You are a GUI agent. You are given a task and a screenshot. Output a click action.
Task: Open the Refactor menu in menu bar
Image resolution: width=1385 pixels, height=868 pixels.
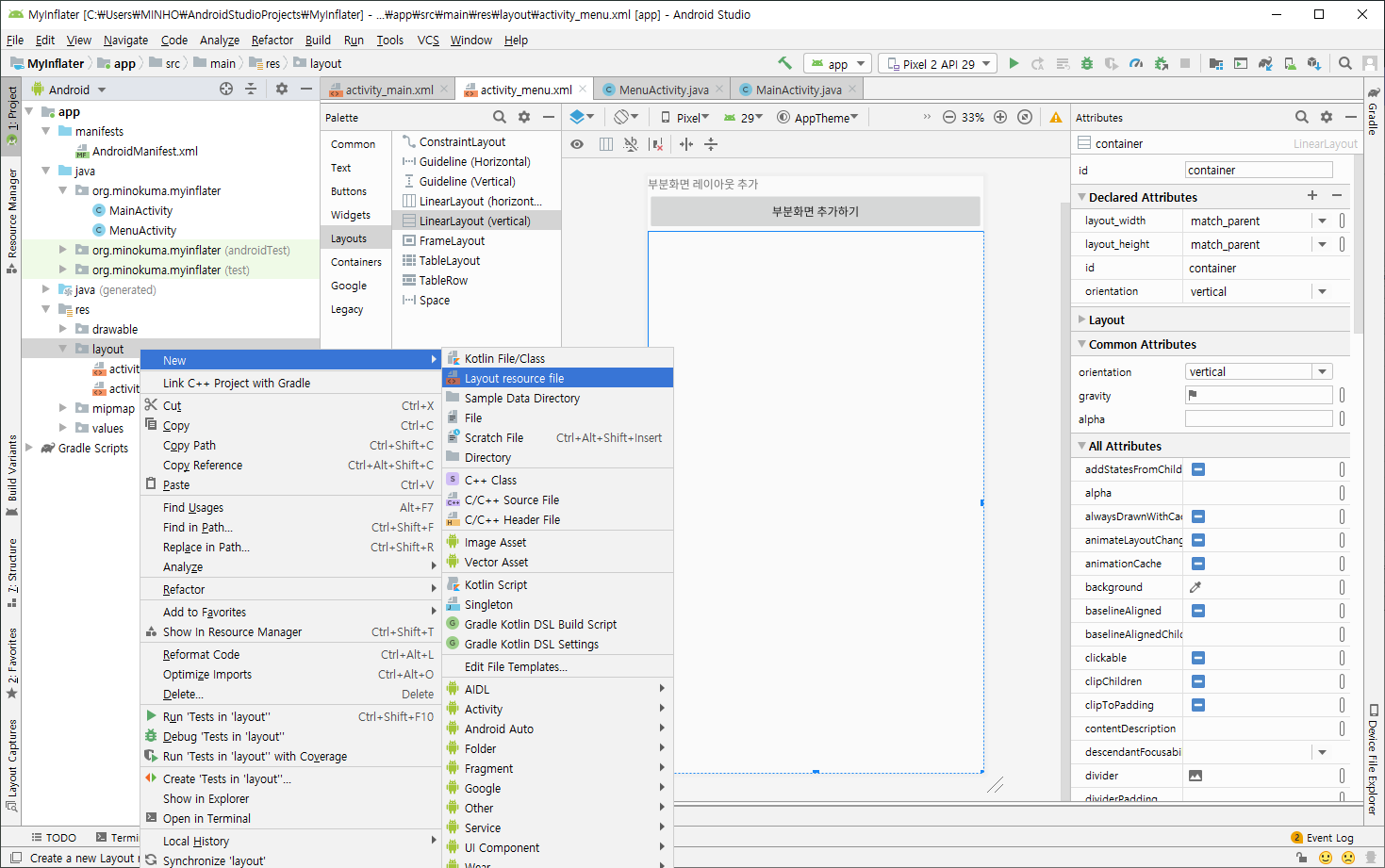click(272, 40)
